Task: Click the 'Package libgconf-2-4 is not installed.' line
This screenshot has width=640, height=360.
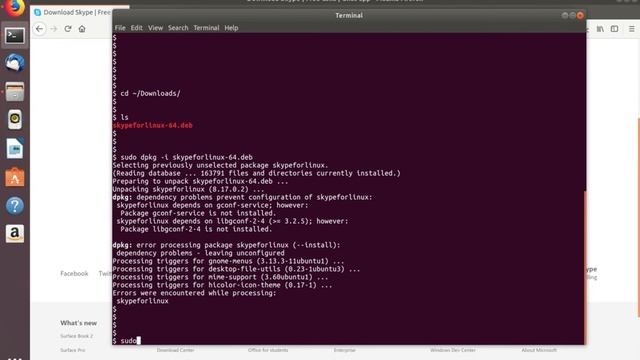Action: point(196,229)
